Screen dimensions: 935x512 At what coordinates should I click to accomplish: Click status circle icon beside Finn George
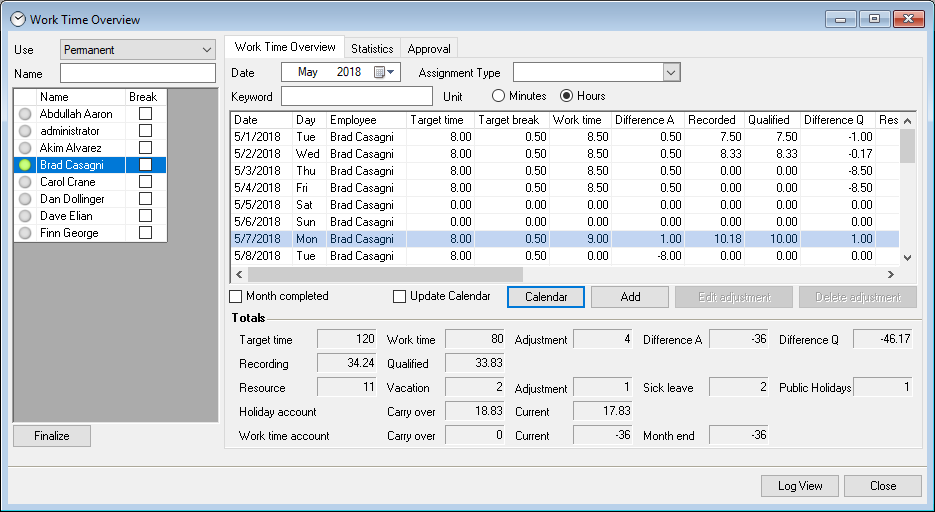pyautogui.click(x=26, y=233)
